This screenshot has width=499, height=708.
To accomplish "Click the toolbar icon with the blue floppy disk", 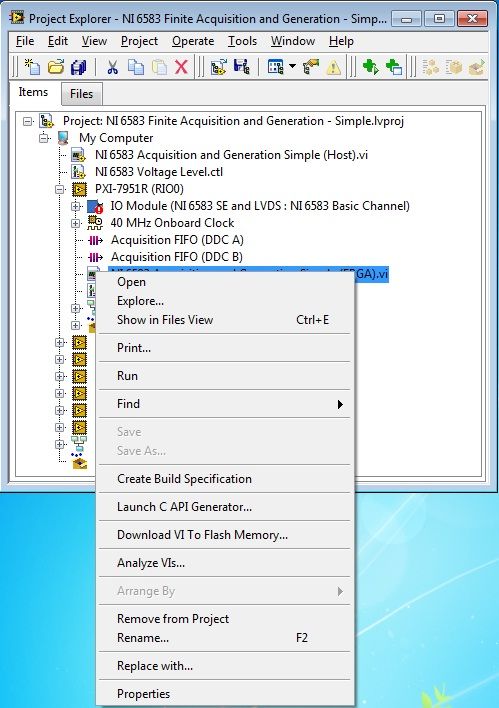I will [x=242, y=67].
